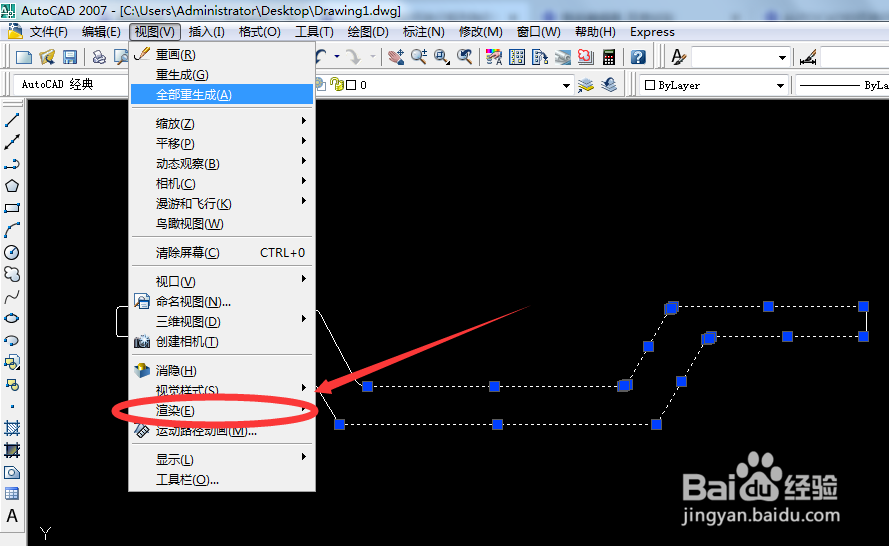Click the Plot print icon

pyautogui.click(x=99, y=57)
